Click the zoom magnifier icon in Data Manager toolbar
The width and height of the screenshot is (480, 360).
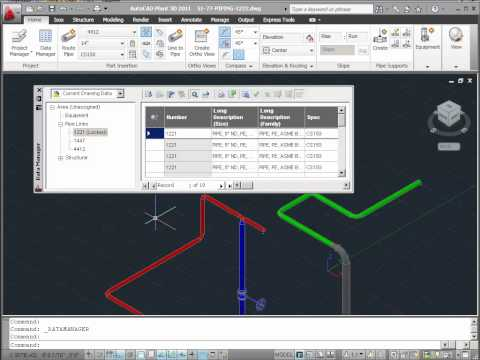pos(195,94)
